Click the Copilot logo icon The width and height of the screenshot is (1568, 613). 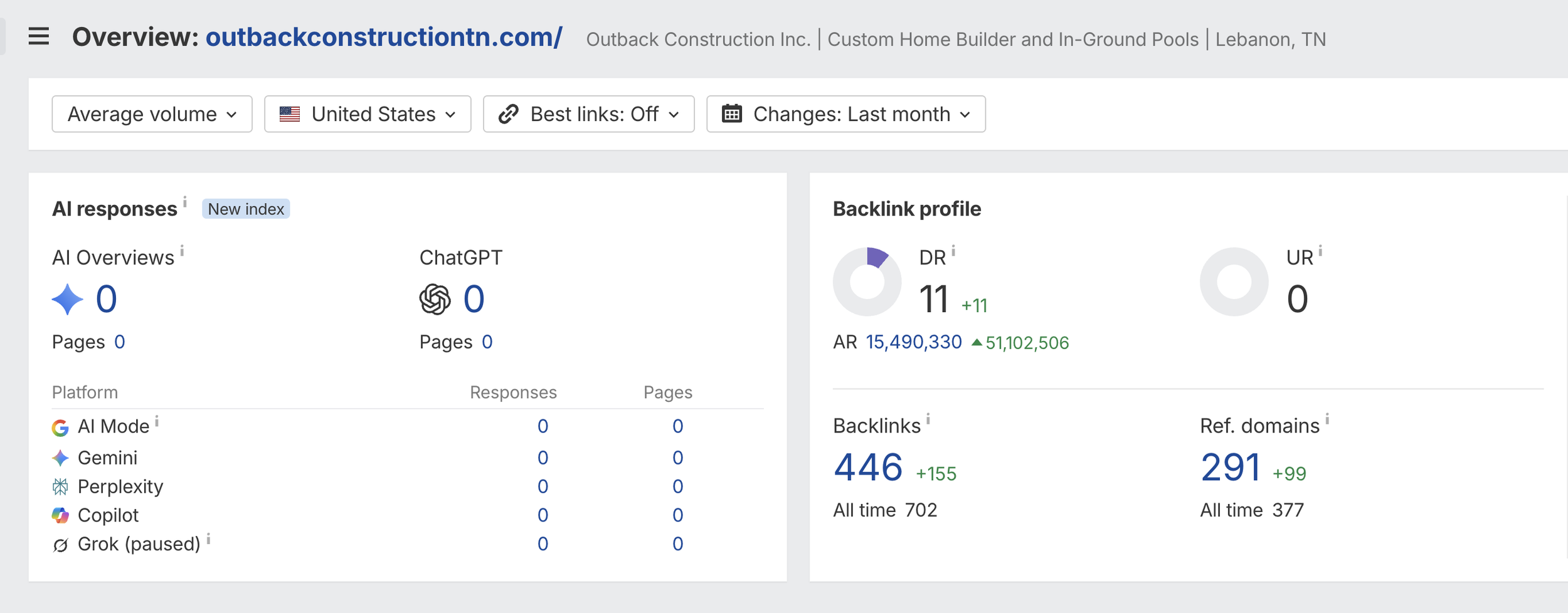pyautogui.click(x=60, y=515)
